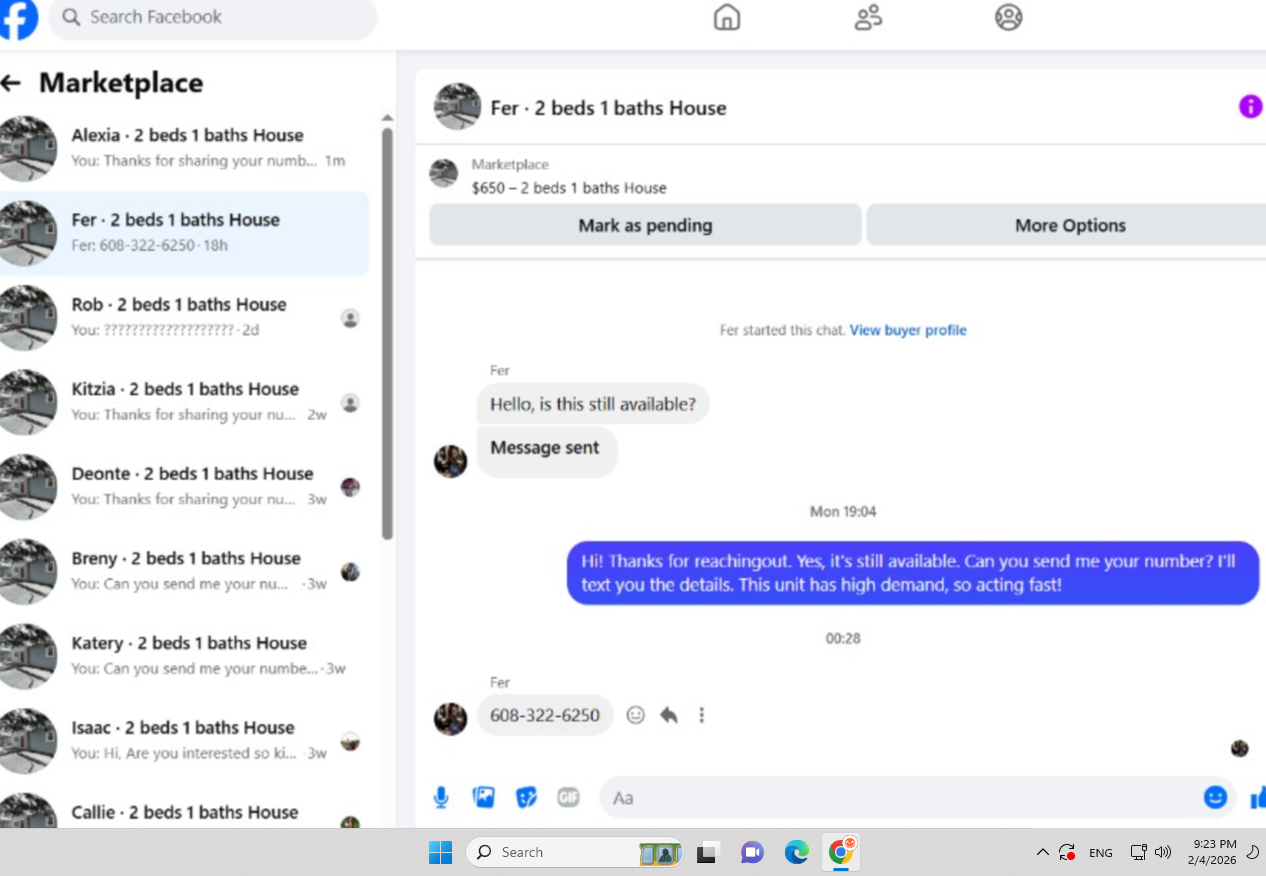The width and height of the screenshot is (1266, 876).
Task: Open Callie's conversation
Action: point(185,813)
